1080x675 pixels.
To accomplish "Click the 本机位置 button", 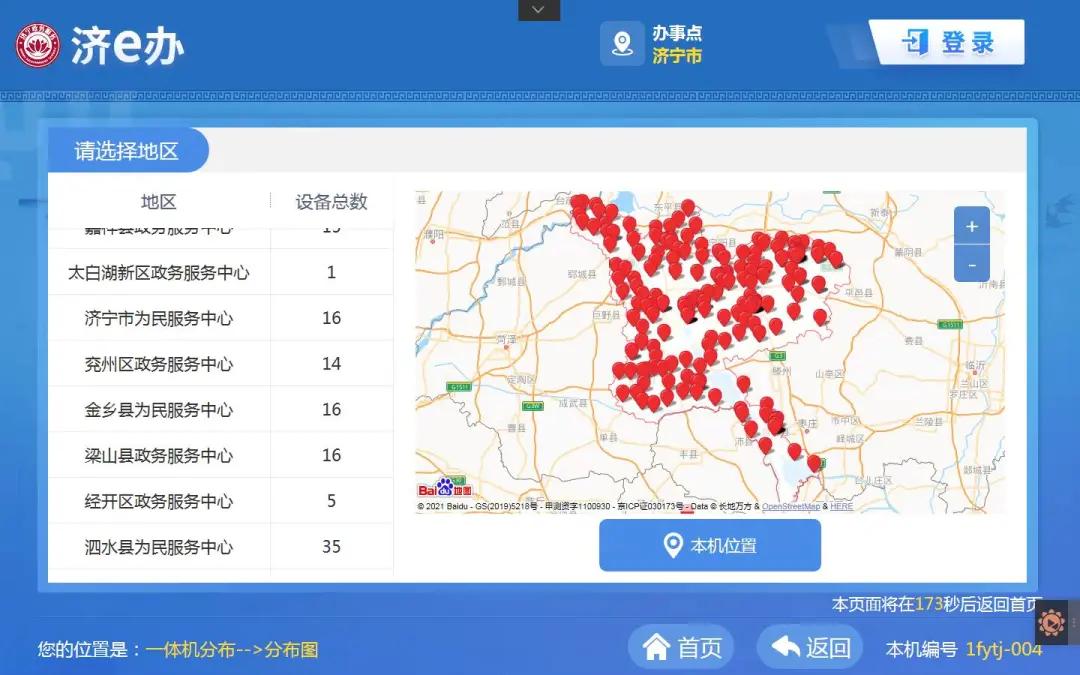I will pyautogui.click(x=710, y=546).
